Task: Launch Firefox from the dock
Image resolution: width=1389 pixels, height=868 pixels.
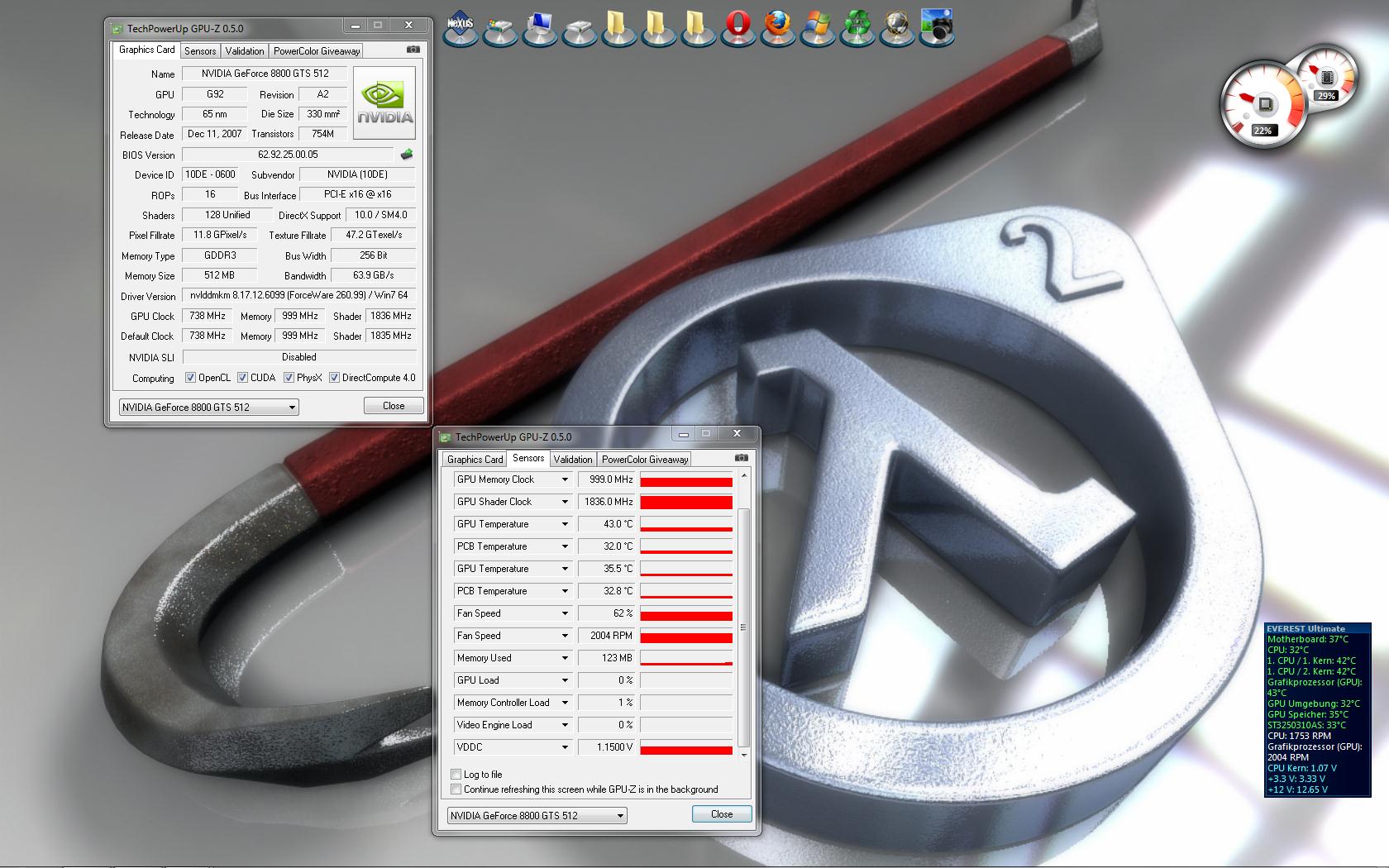Action: pos(777,26)
